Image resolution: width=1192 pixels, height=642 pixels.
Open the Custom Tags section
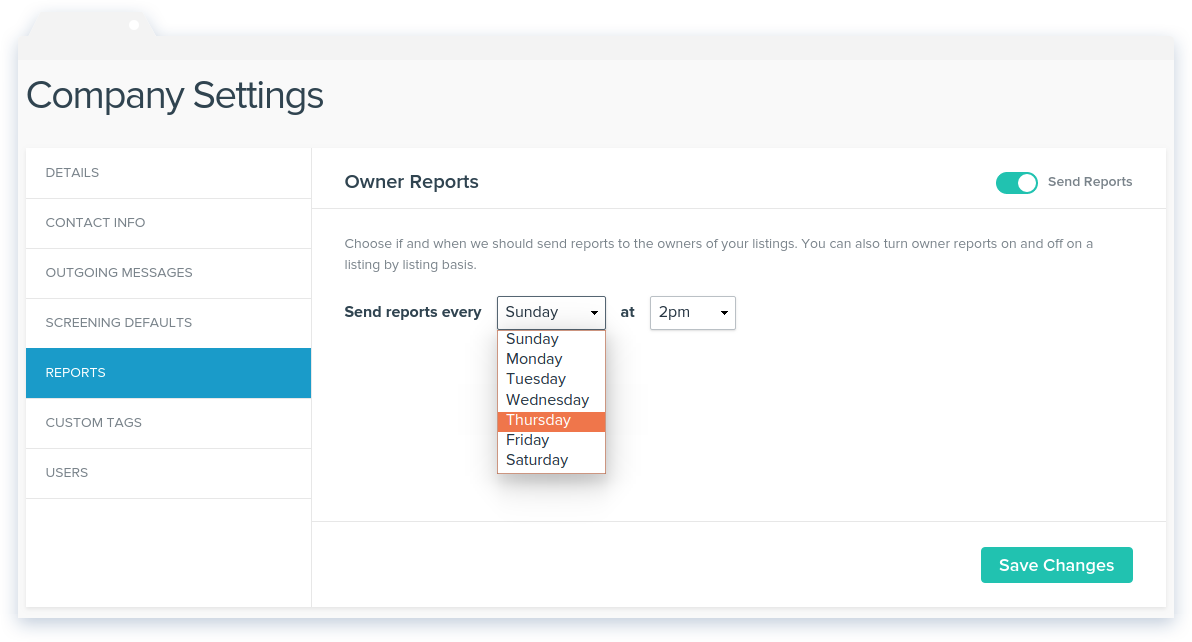tap(169, 423)
